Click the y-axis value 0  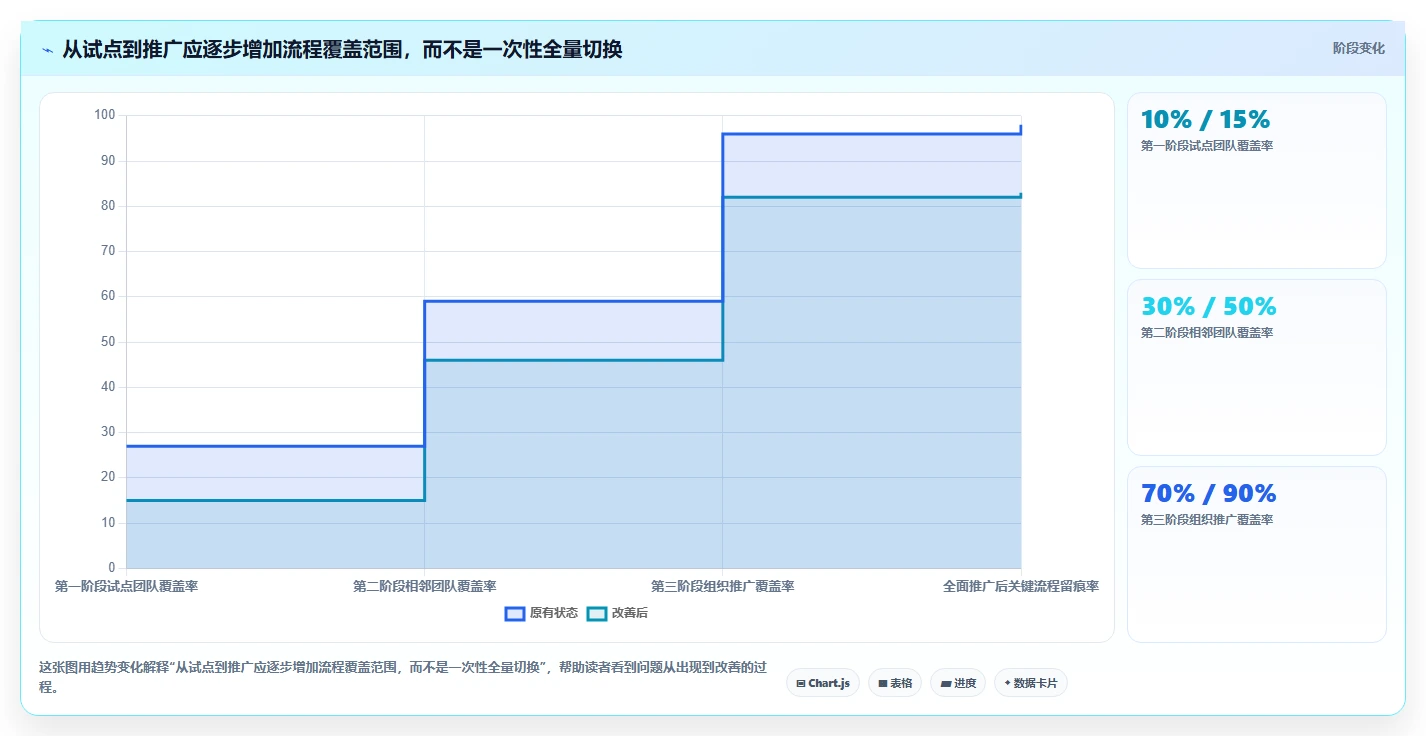tap(112, 568)
